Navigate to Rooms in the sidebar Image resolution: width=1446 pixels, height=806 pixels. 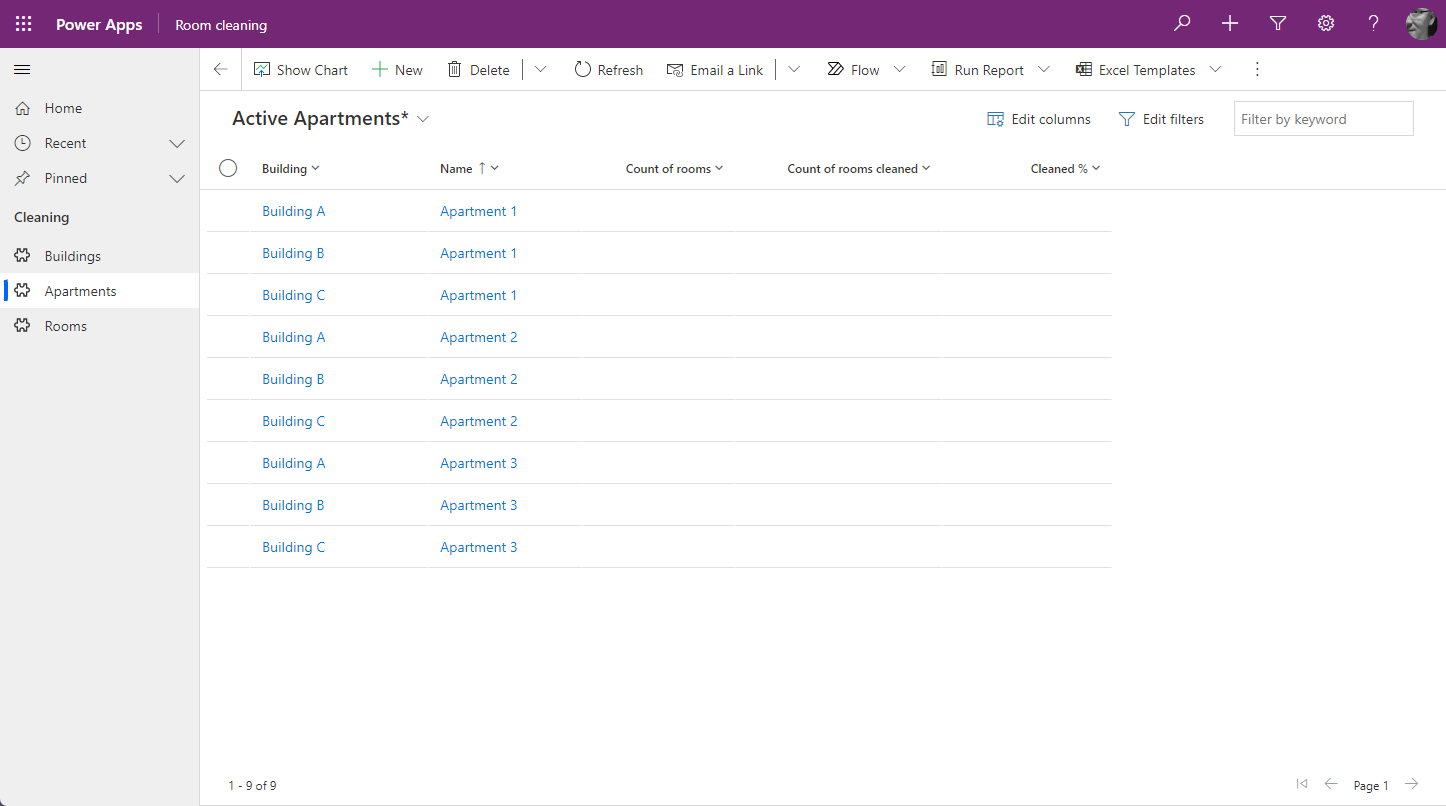click(65, 326)
